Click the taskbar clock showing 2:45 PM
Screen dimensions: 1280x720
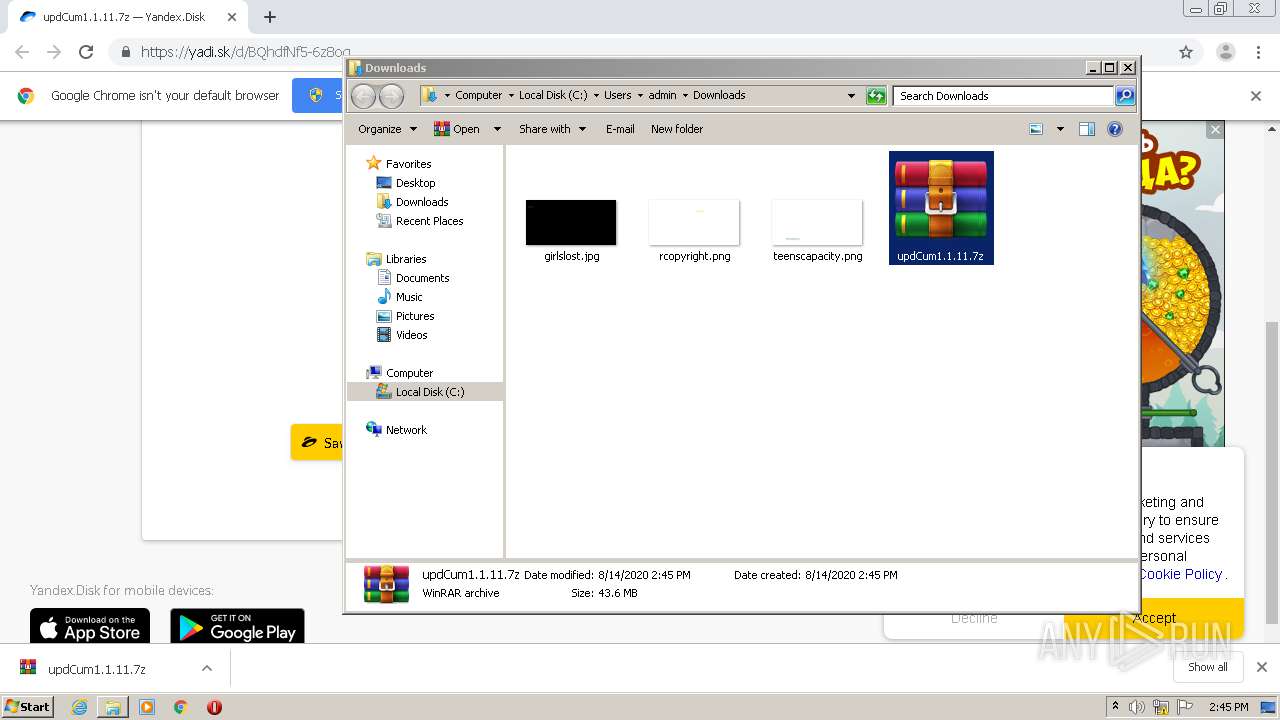click(1228, 707)
